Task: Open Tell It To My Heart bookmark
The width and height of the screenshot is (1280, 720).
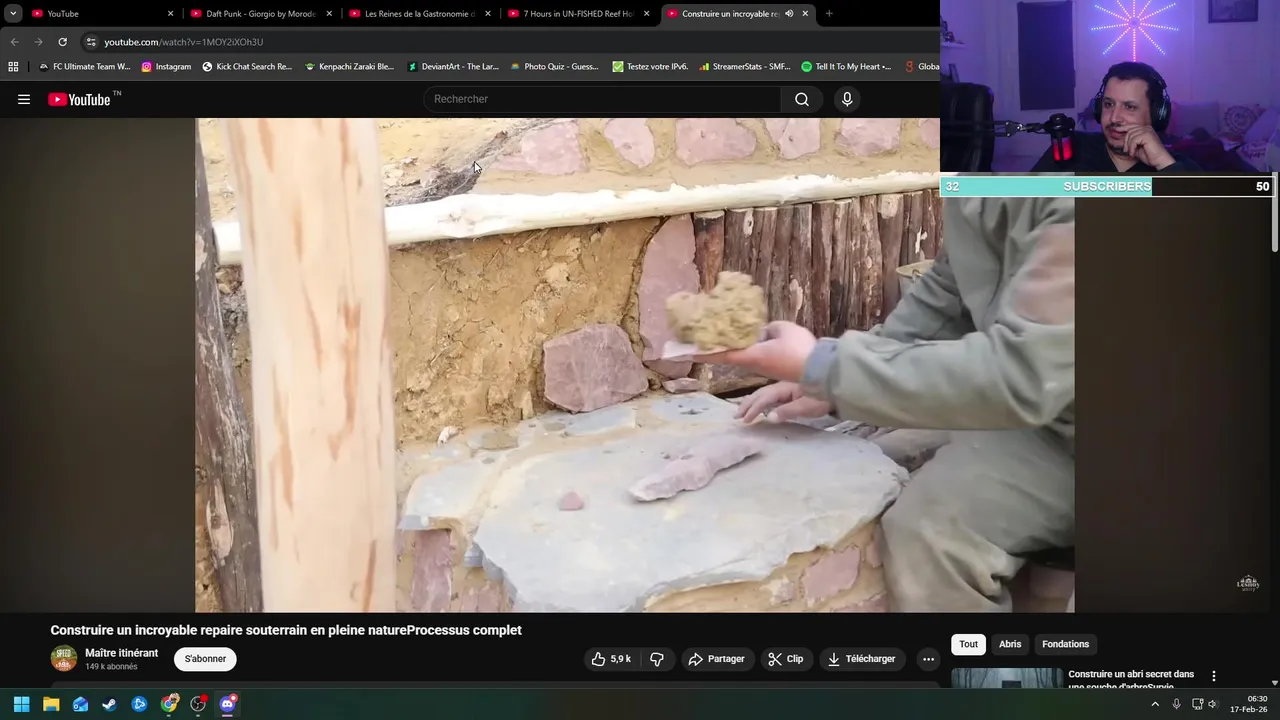Action: 846,67
